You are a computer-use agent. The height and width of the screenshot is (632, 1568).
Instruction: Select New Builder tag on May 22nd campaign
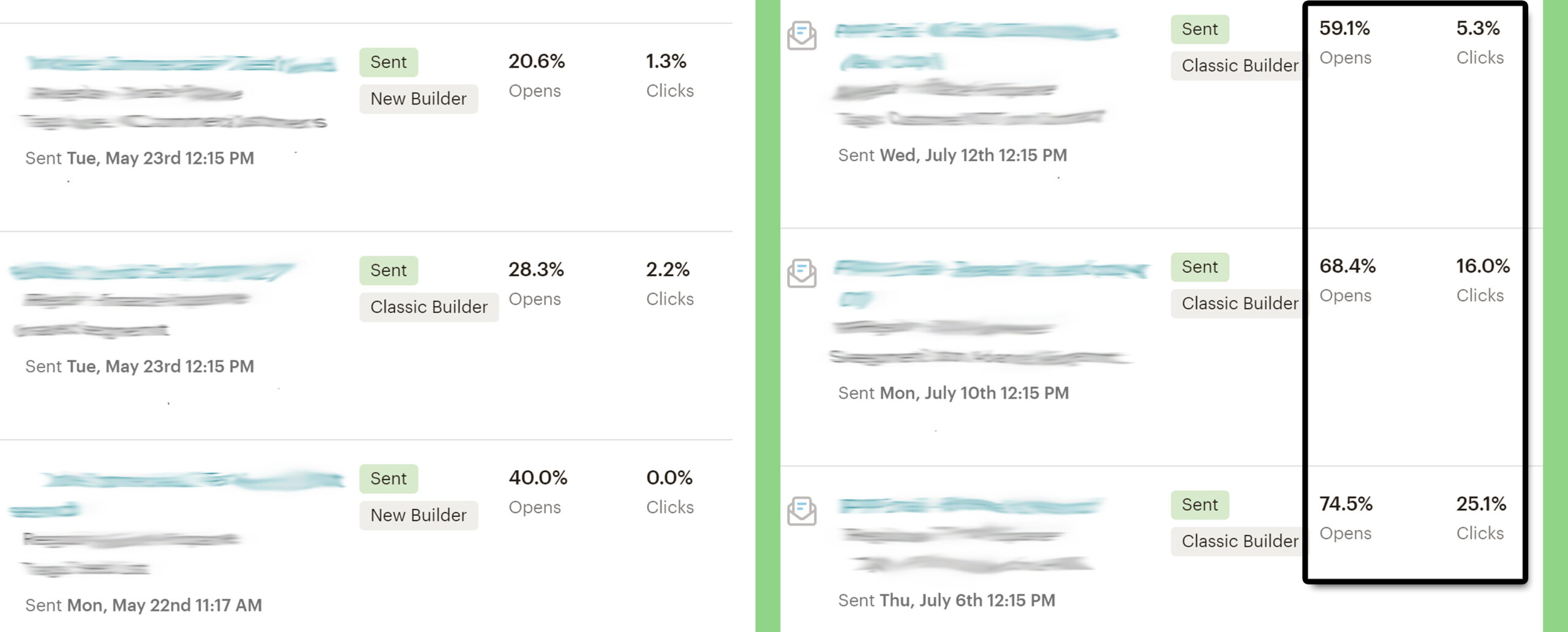[418, 515]
